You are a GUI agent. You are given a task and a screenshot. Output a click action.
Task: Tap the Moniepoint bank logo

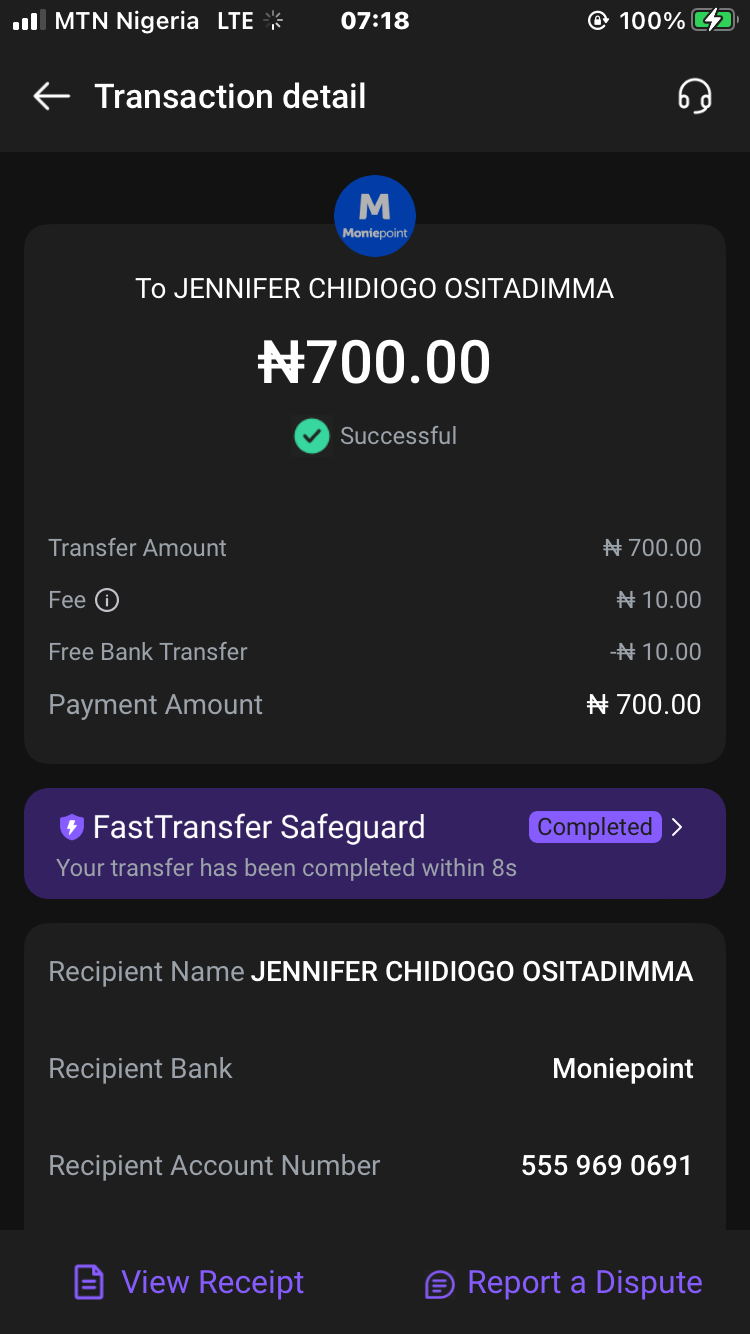(374, 215)
